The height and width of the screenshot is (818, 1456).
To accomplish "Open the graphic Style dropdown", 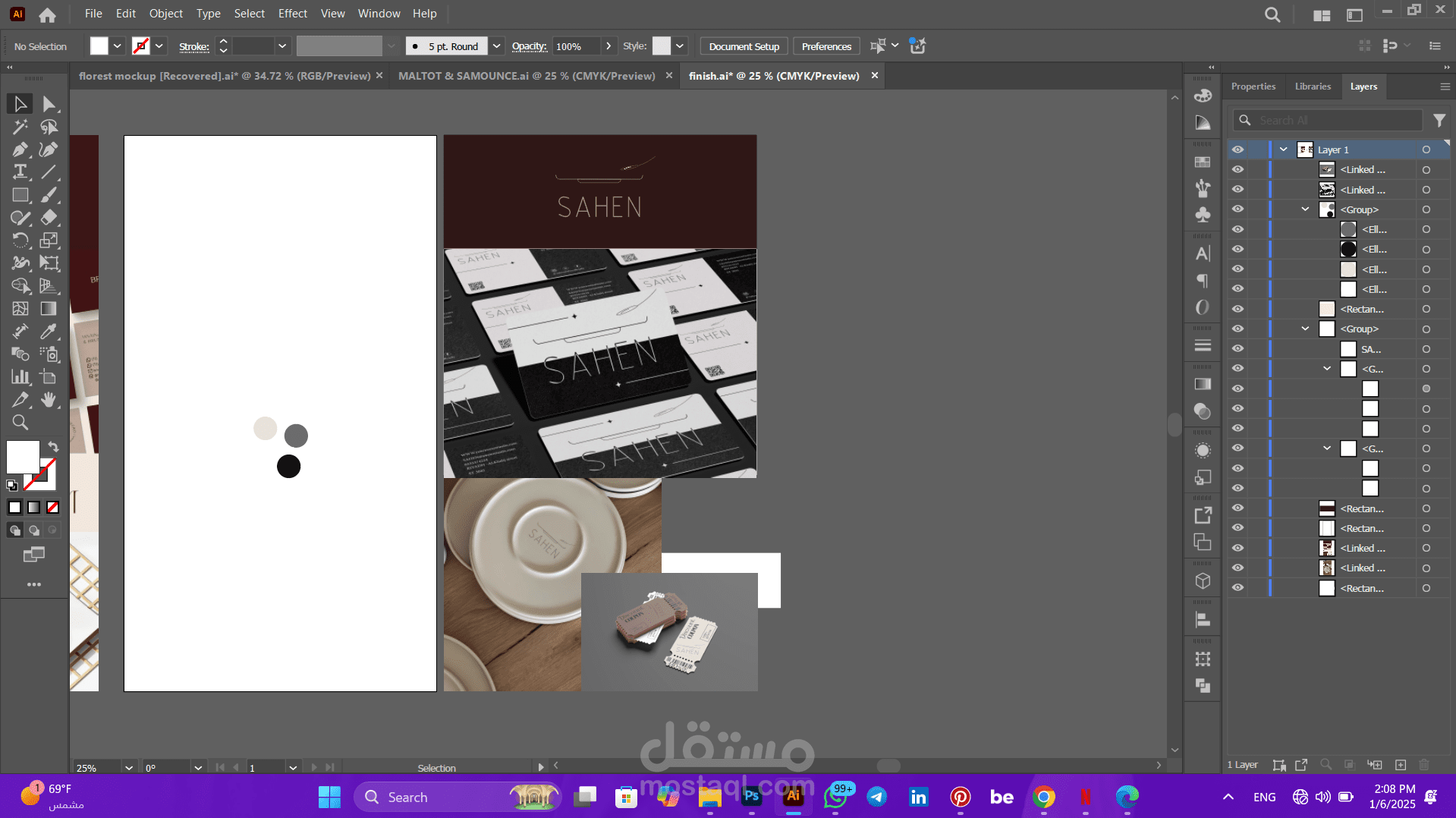I will (680, 46).
